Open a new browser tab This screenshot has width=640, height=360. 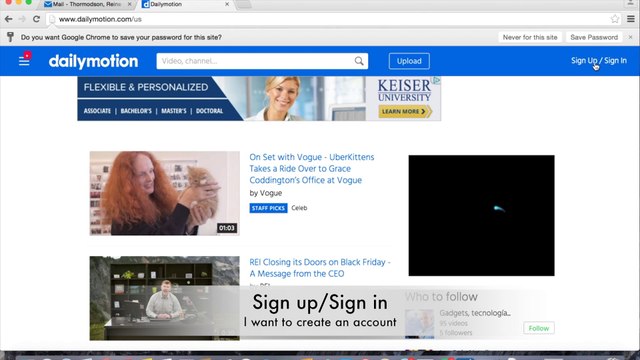pyautogui.click(x=244, y=4)
